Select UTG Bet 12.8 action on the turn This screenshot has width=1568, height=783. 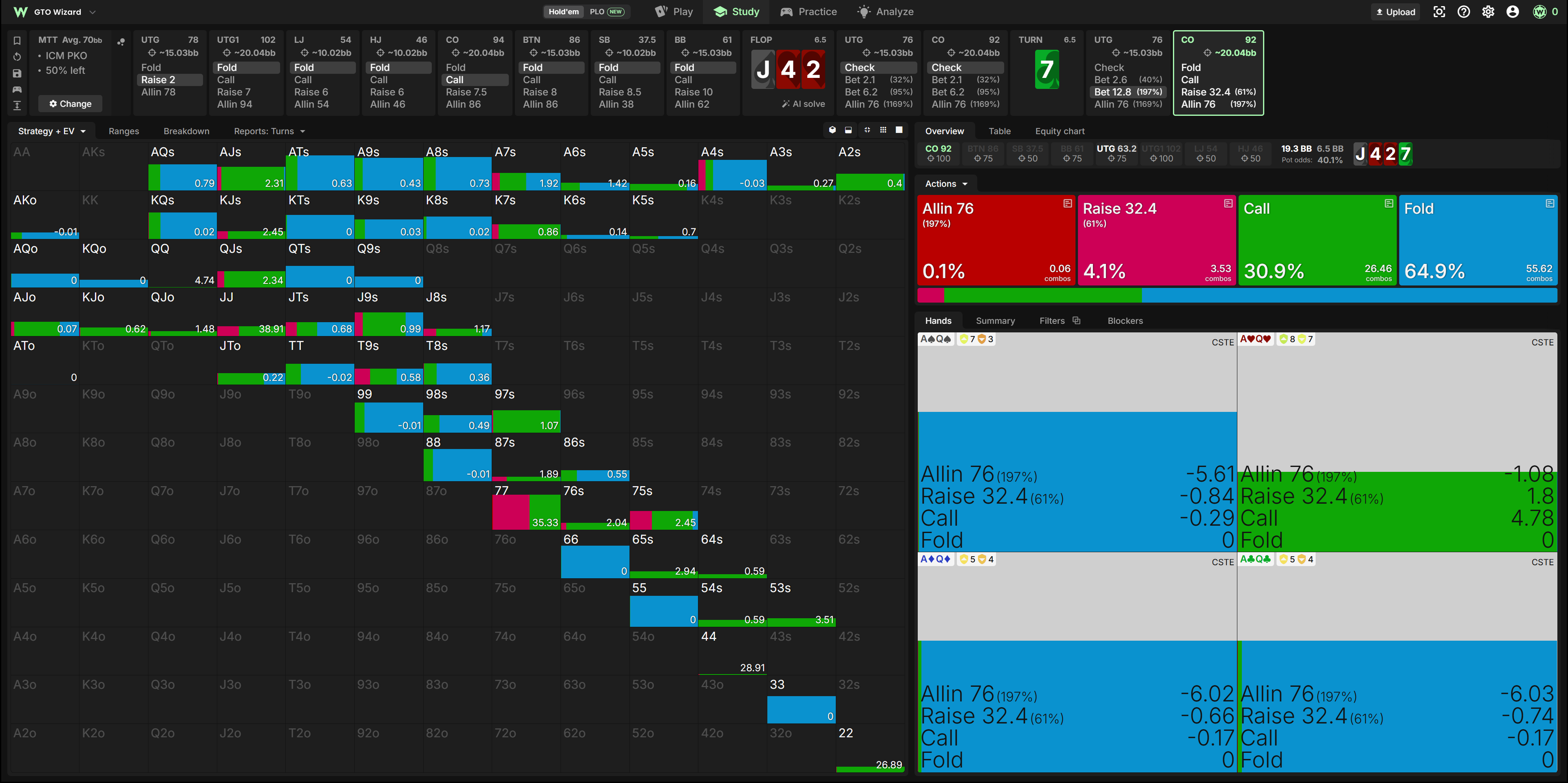(1128, 92)
